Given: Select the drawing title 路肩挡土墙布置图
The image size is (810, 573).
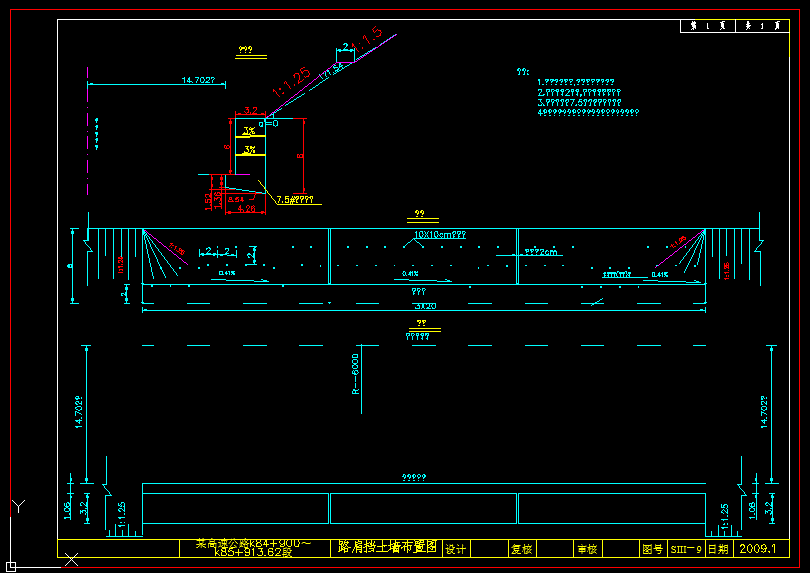Looking at the screenshot, I should tap(388, 548).
